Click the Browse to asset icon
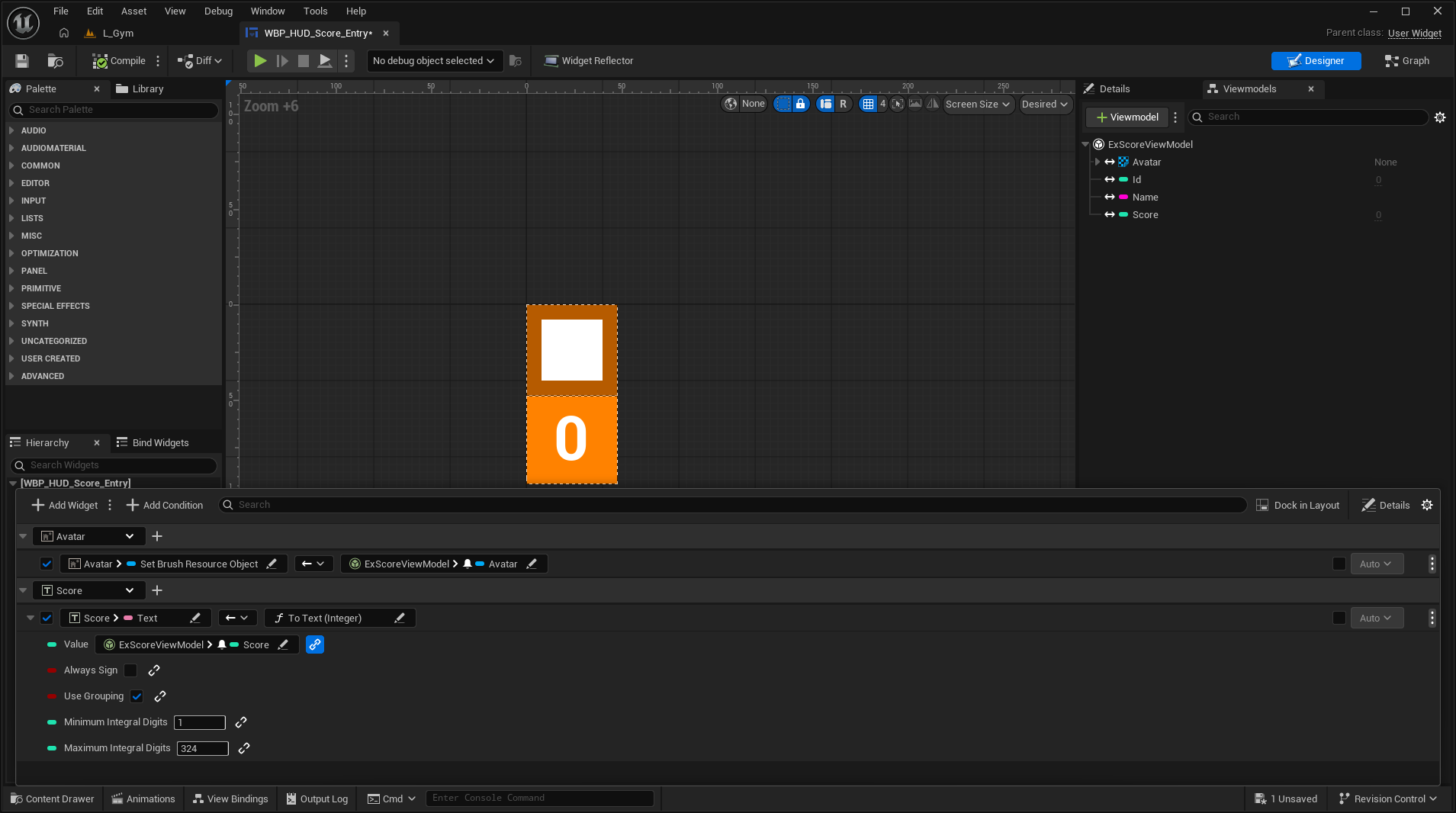The image size is (1456, 813). (x=55, y=61)
